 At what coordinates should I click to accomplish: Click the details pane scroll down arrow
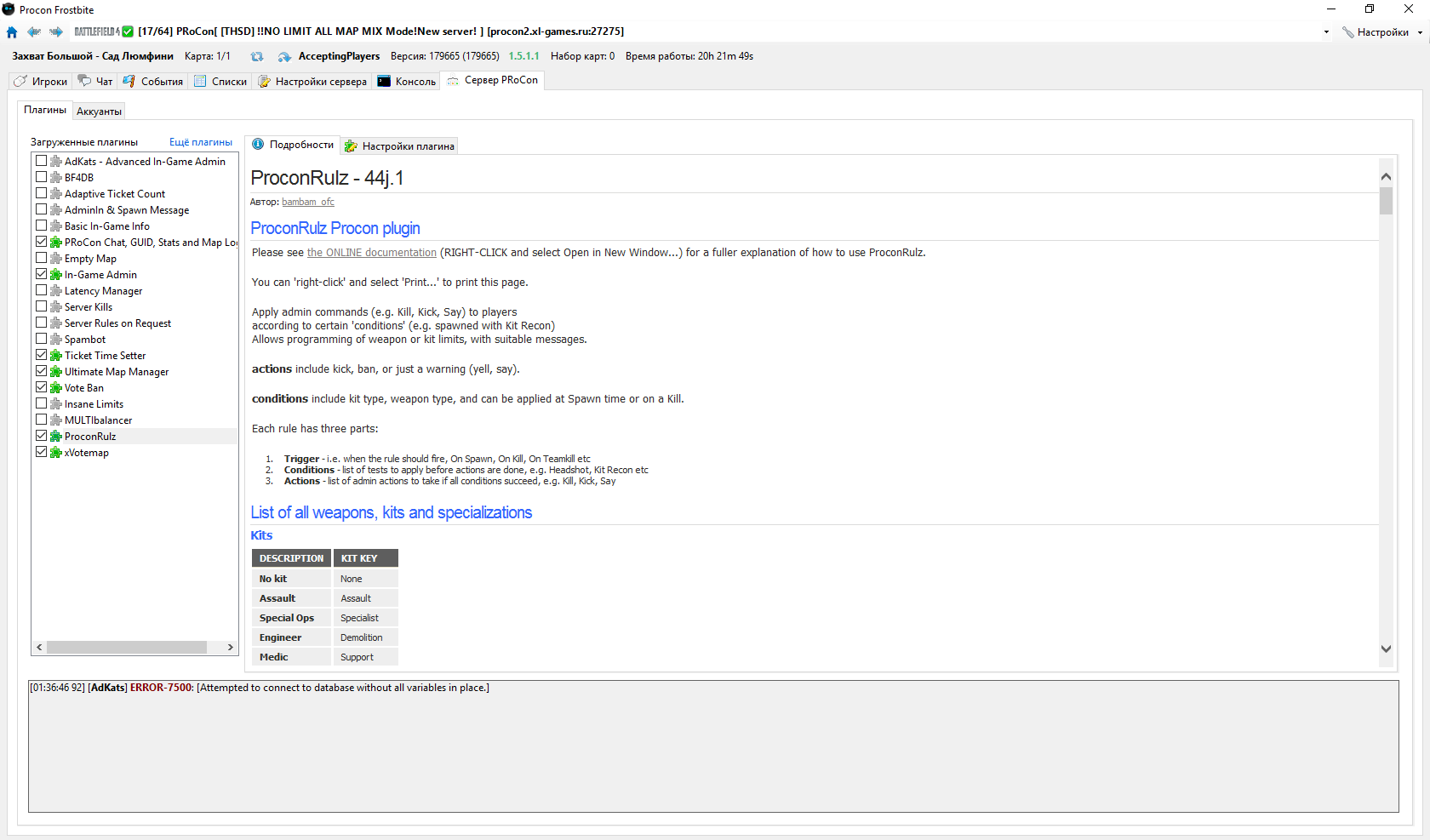pos(1386,649)
